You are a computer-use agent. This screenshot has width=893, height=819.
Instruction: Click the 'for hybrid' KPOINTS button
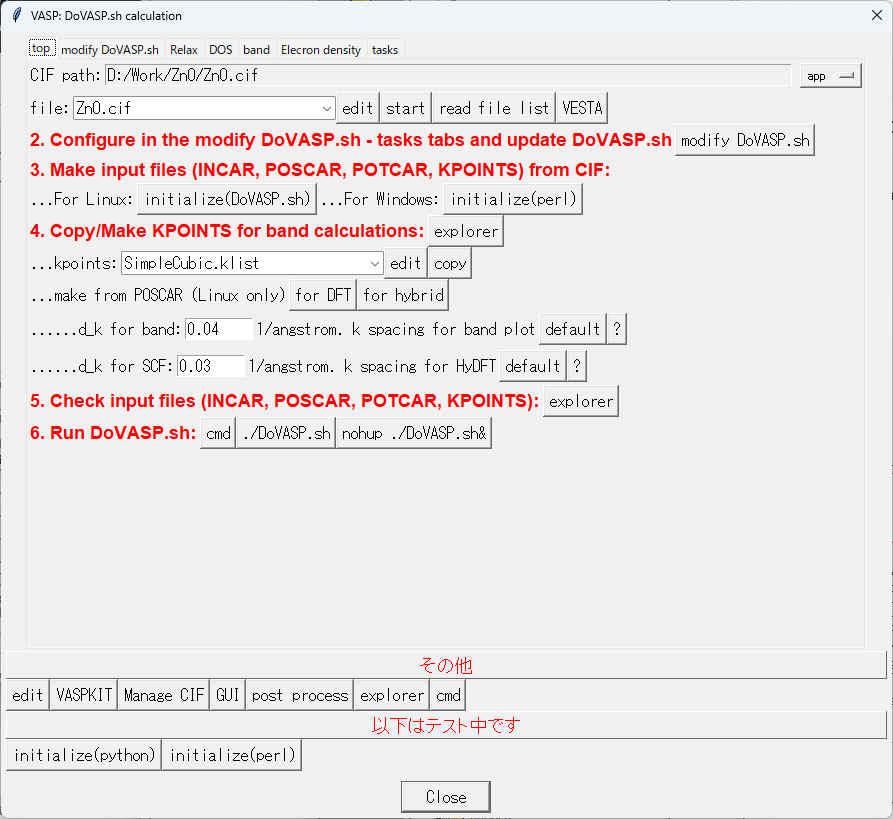(402, 294)
